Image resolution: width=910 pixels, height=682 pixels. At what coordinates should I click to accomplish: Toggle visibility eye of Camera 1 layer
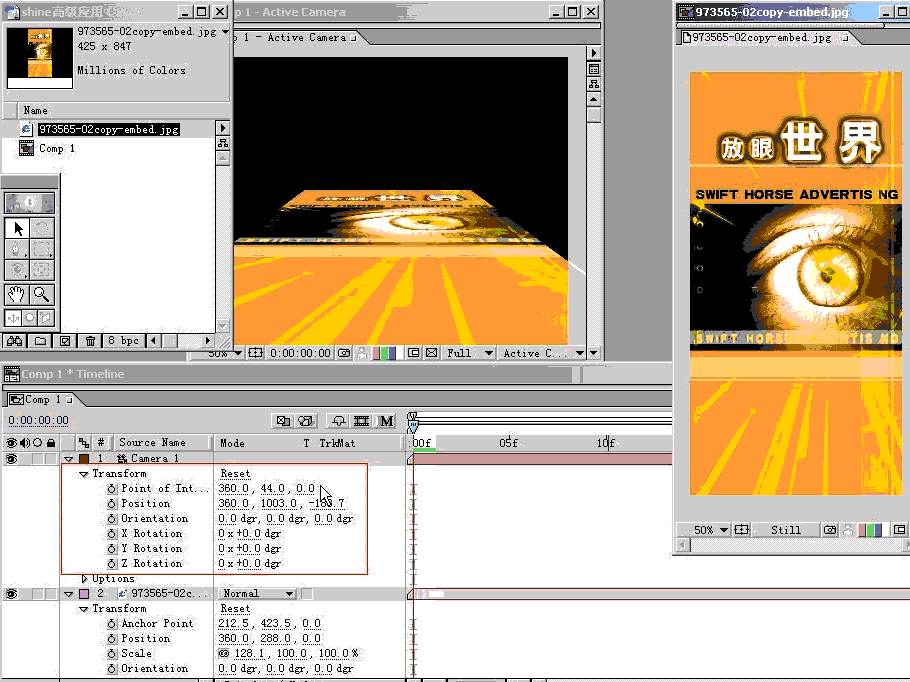pyautogui.click(x=11, y=459)
